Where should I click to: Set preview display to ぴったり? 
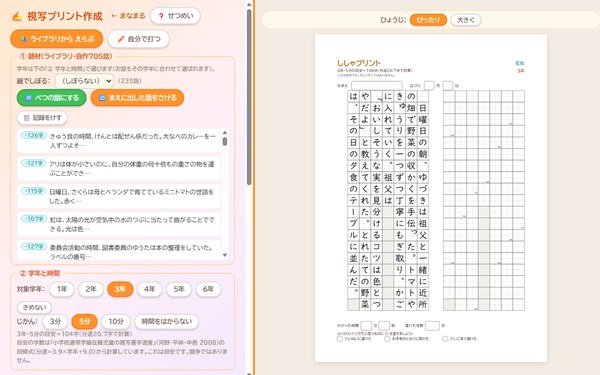[428, 20]
